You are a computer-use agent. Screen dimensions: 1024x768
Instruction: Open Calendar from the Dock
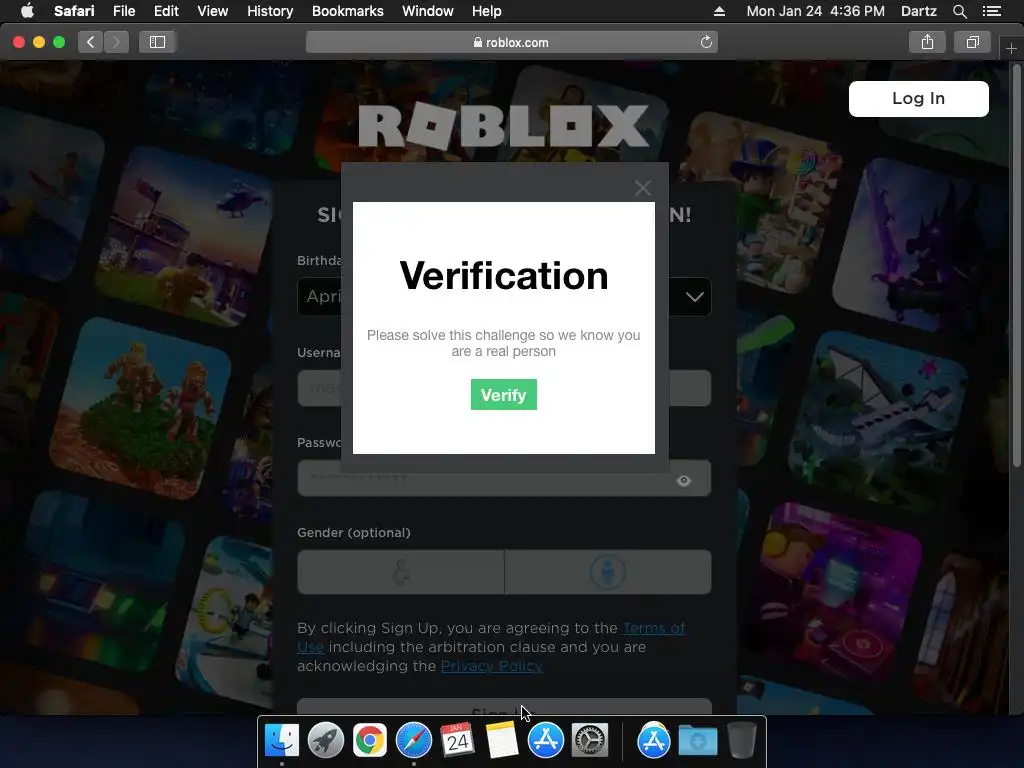pyautogui.click(x=457, y=741)
